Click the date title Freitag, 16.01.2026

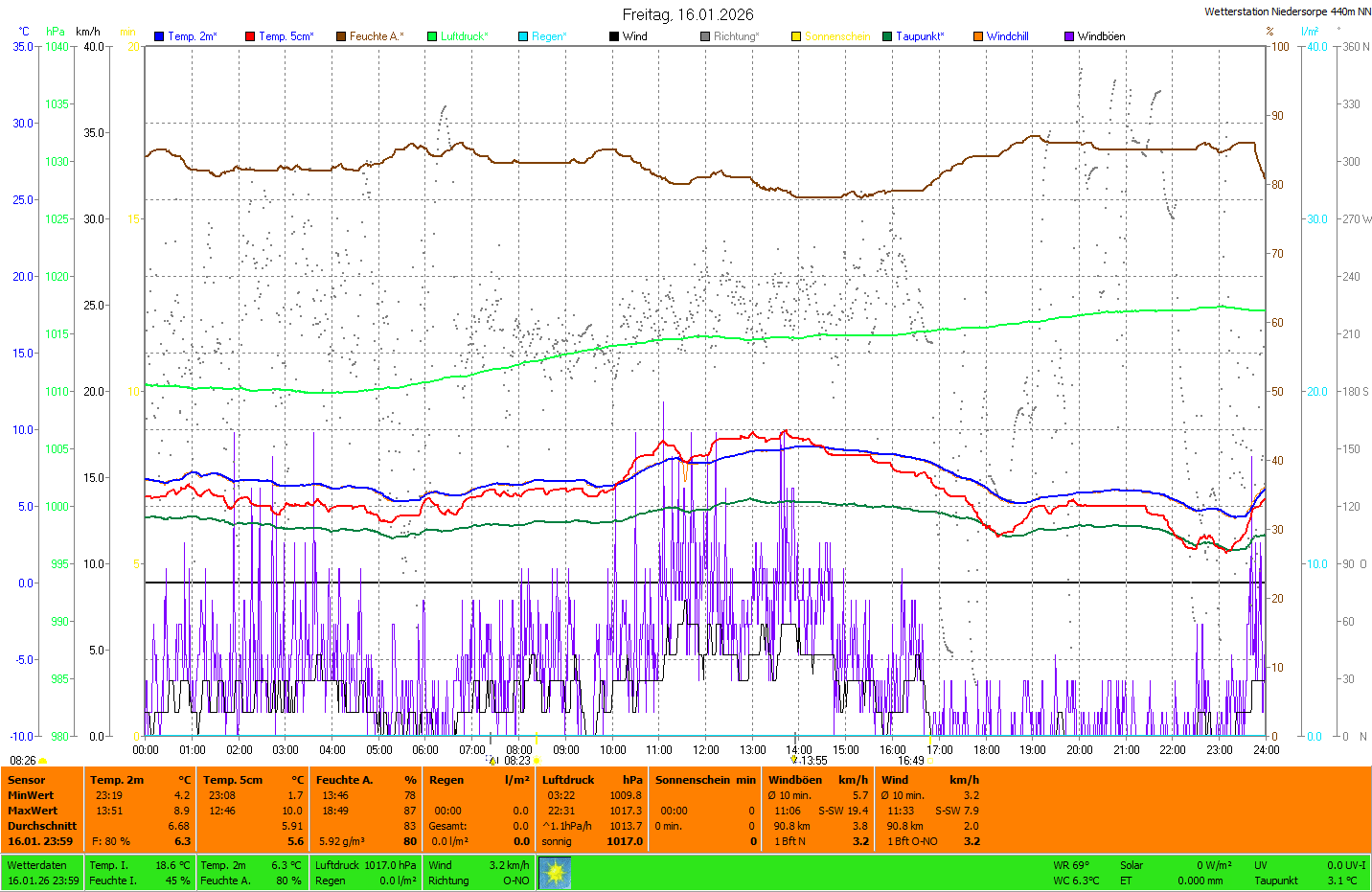tap(687, 14)
